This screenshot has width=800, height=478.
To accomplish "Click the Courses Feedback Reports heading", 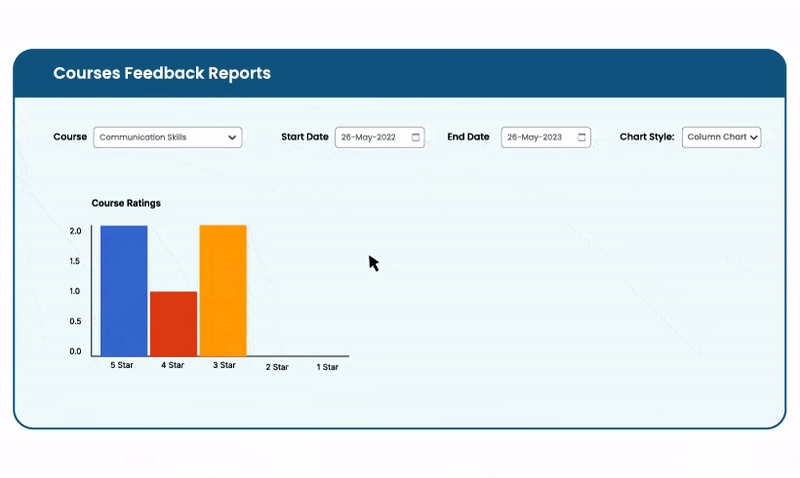I will 162,73.
